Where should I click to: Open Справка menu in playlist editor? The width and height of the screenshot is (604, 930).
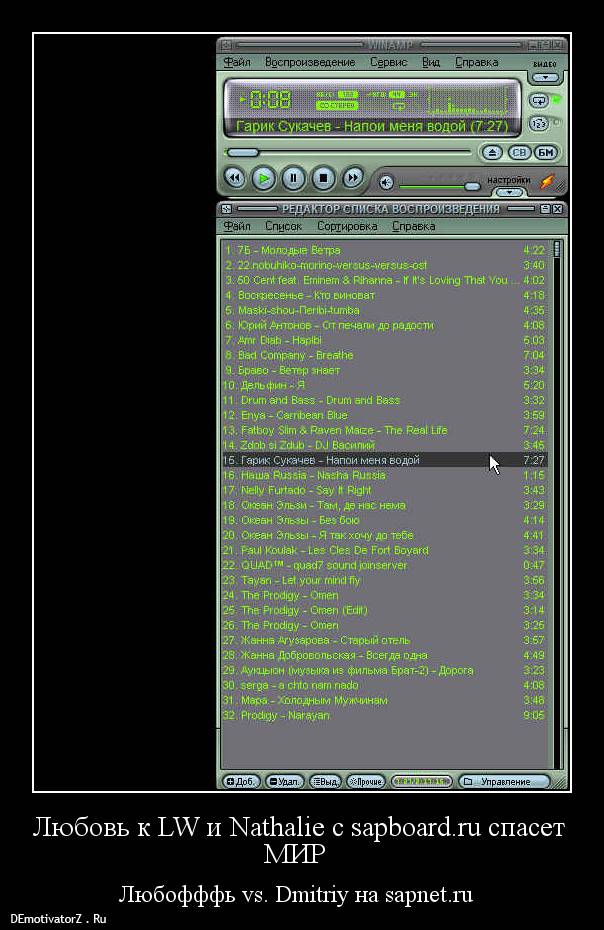414,226
